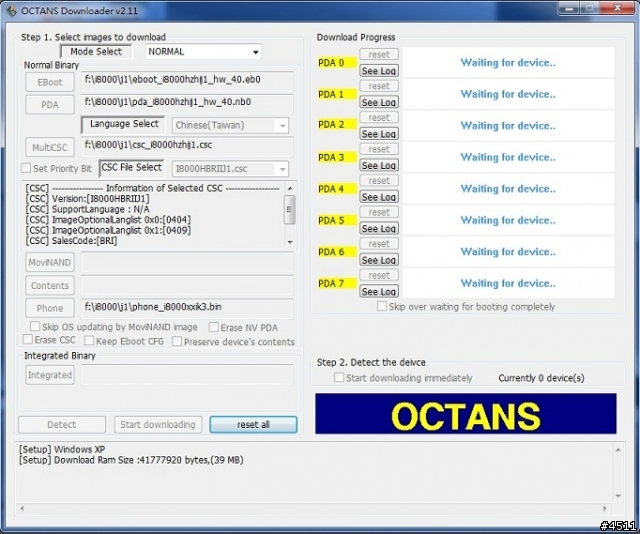Click reset for PDA 1
This screenshot has width=640, height=534.
coord(379,86)
